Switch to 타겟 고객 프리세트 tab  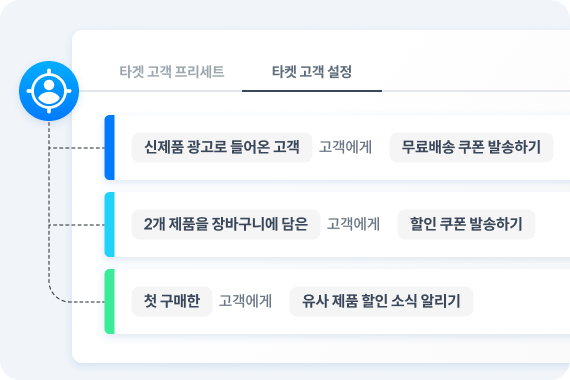172,72
